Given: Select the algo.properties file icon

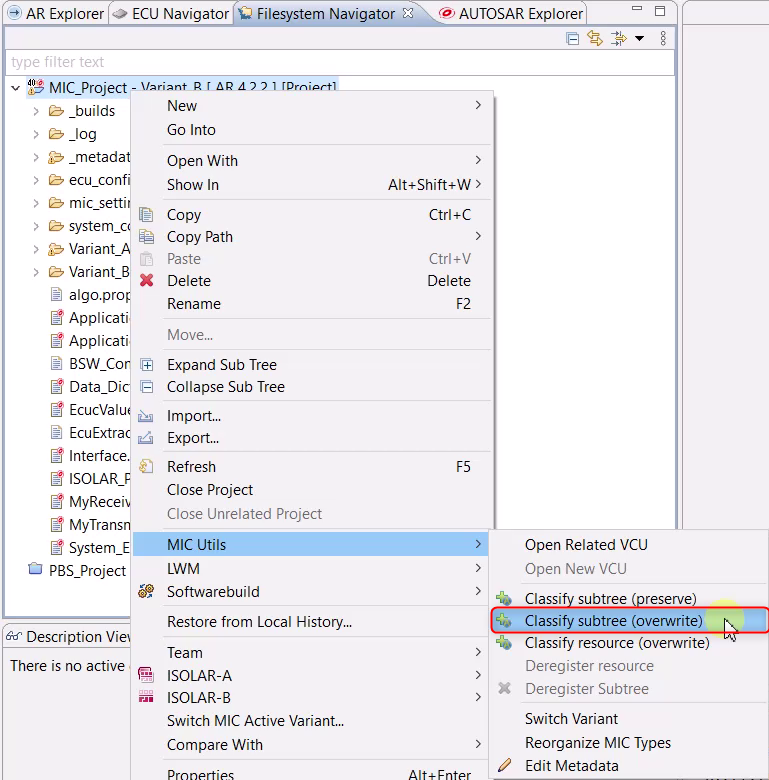Looking at the screenshot, I should [x=57, y=294].
